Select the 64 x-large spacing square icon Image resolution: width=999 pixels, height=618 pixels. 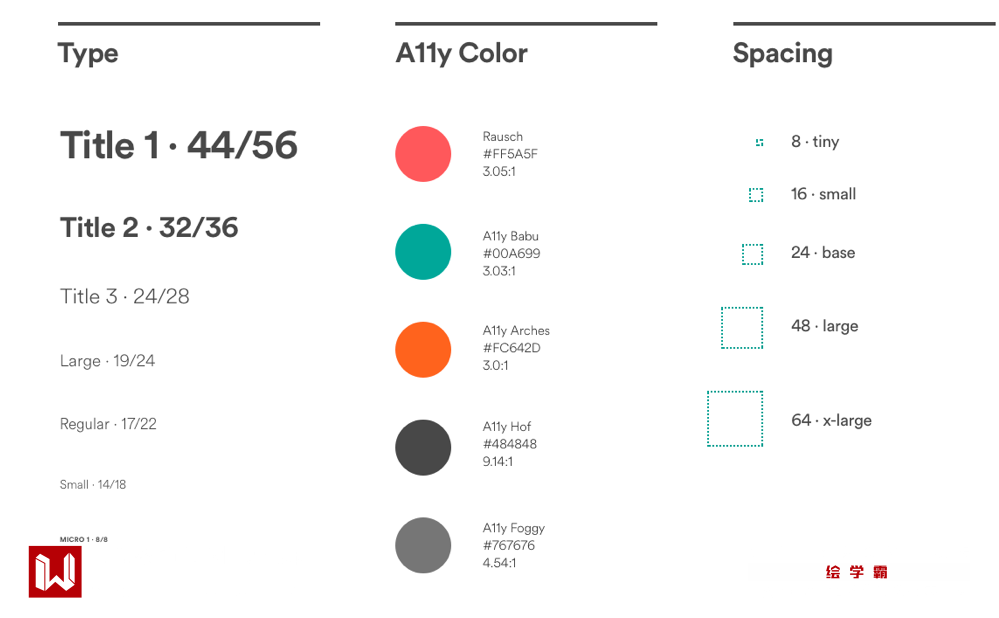point(735,419)
